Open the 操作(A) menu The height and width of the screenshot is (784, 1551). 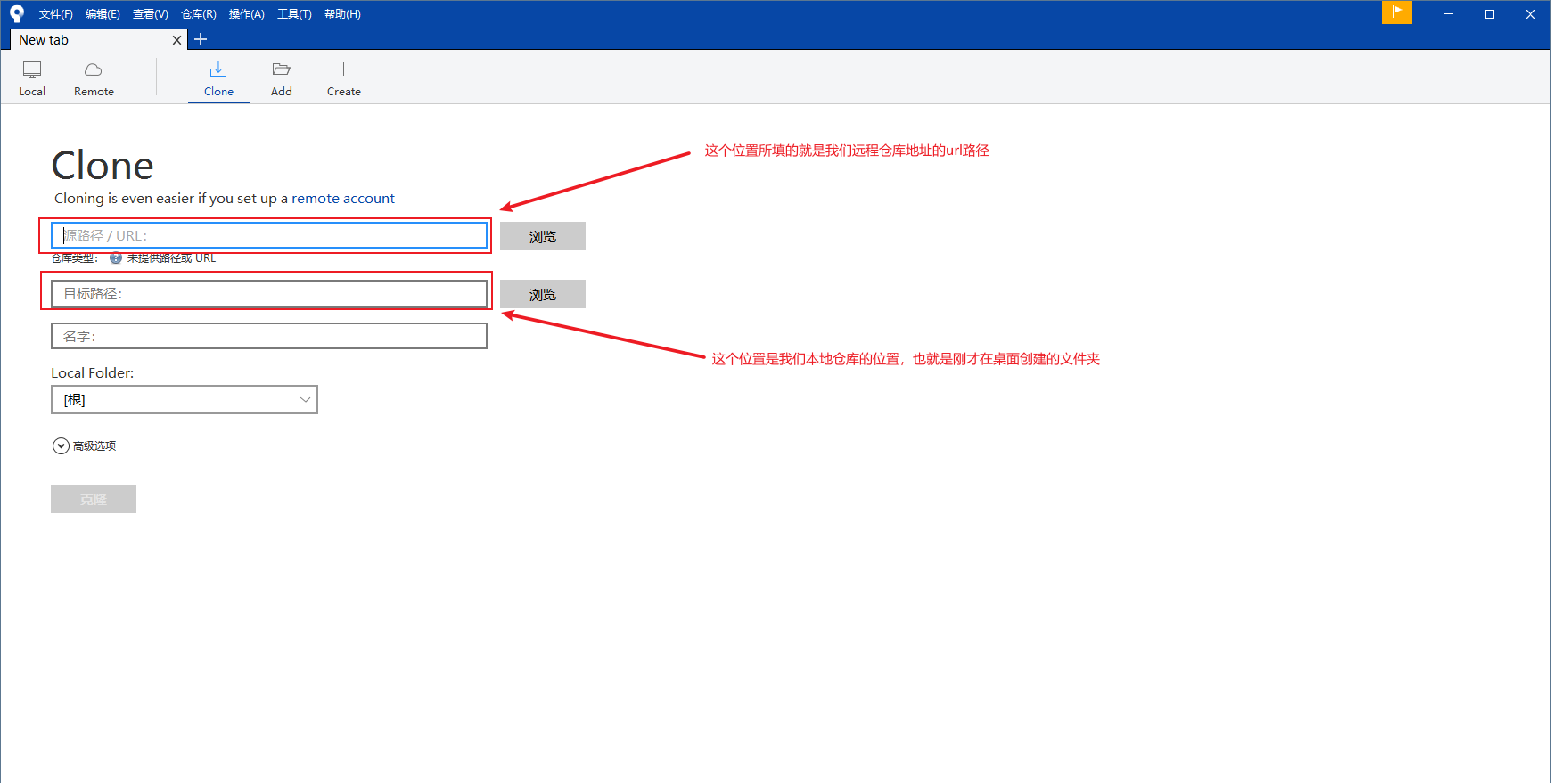coord(246,14)
